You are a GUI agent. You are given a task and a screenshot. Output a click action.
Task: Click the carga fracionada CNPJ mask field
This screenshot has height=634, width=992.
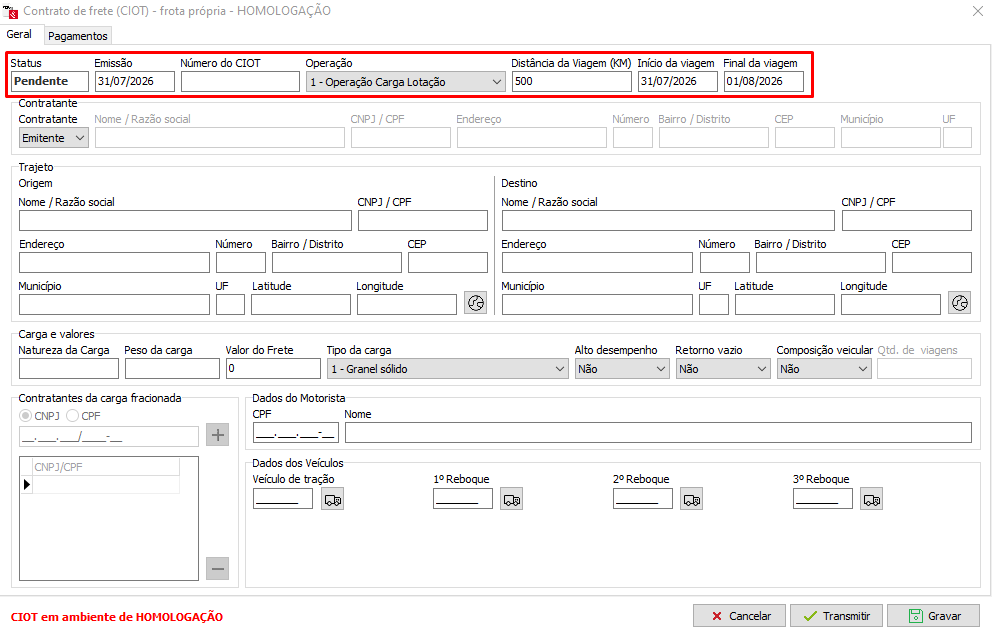pyautogui.click(x=109, y=436)
